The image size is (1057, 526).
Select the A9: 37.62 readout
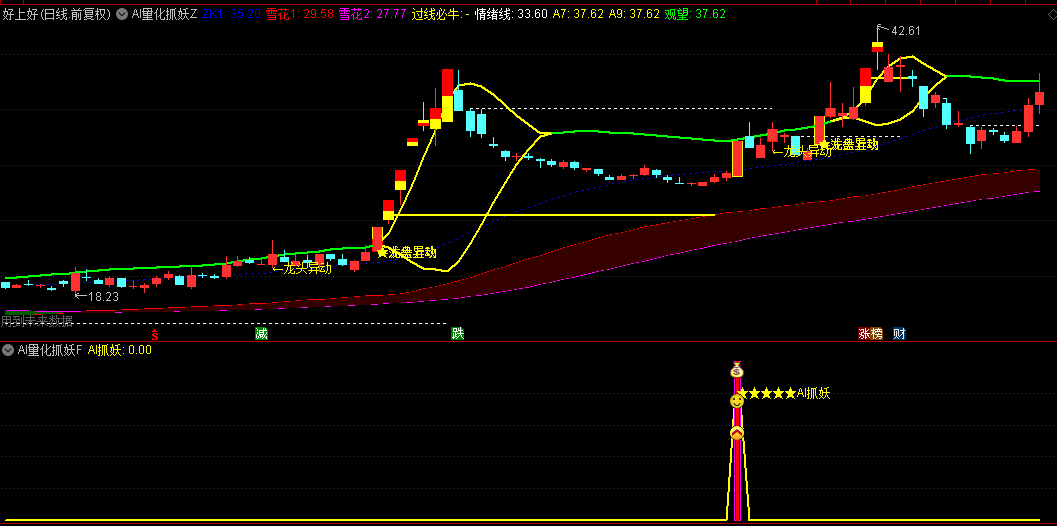634,13
